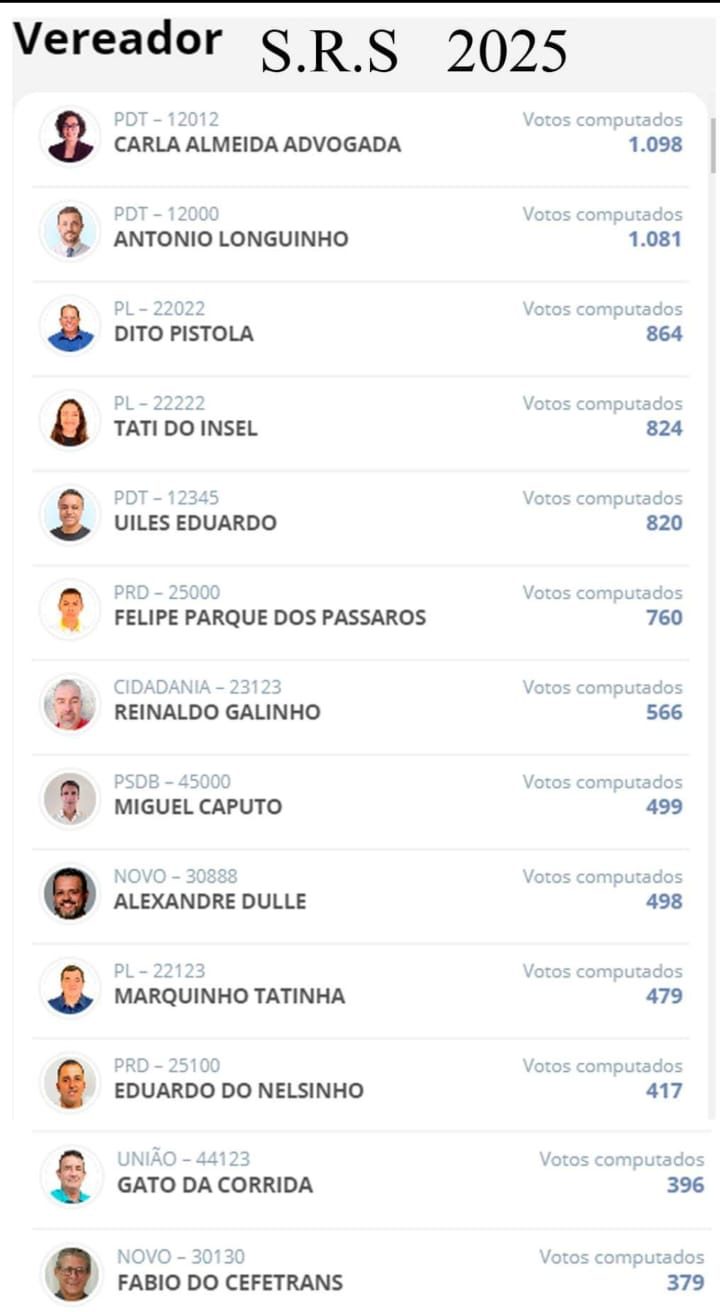Open Alexandre Dulle's candidate photo
This screenshot has width=720, height=1312.
pyautogui.click(x=70, y=893)
